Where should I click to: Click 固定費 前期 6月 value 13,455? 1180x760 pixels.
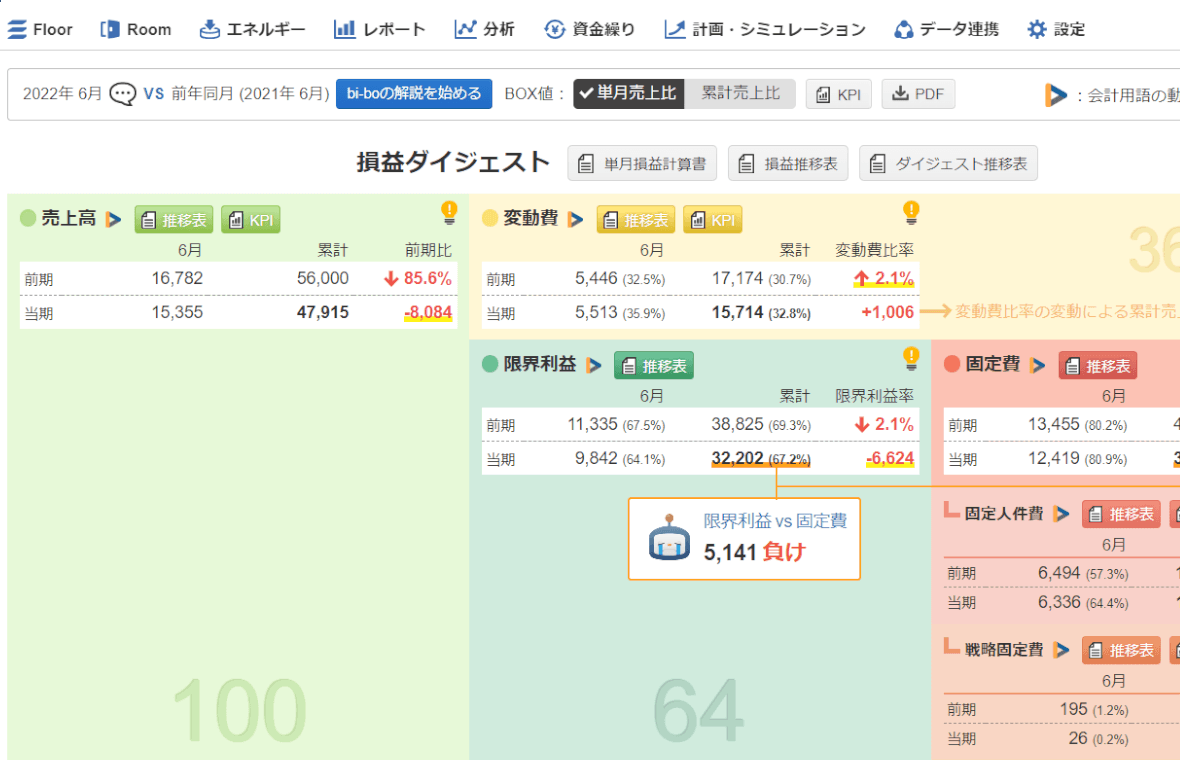1054,424
